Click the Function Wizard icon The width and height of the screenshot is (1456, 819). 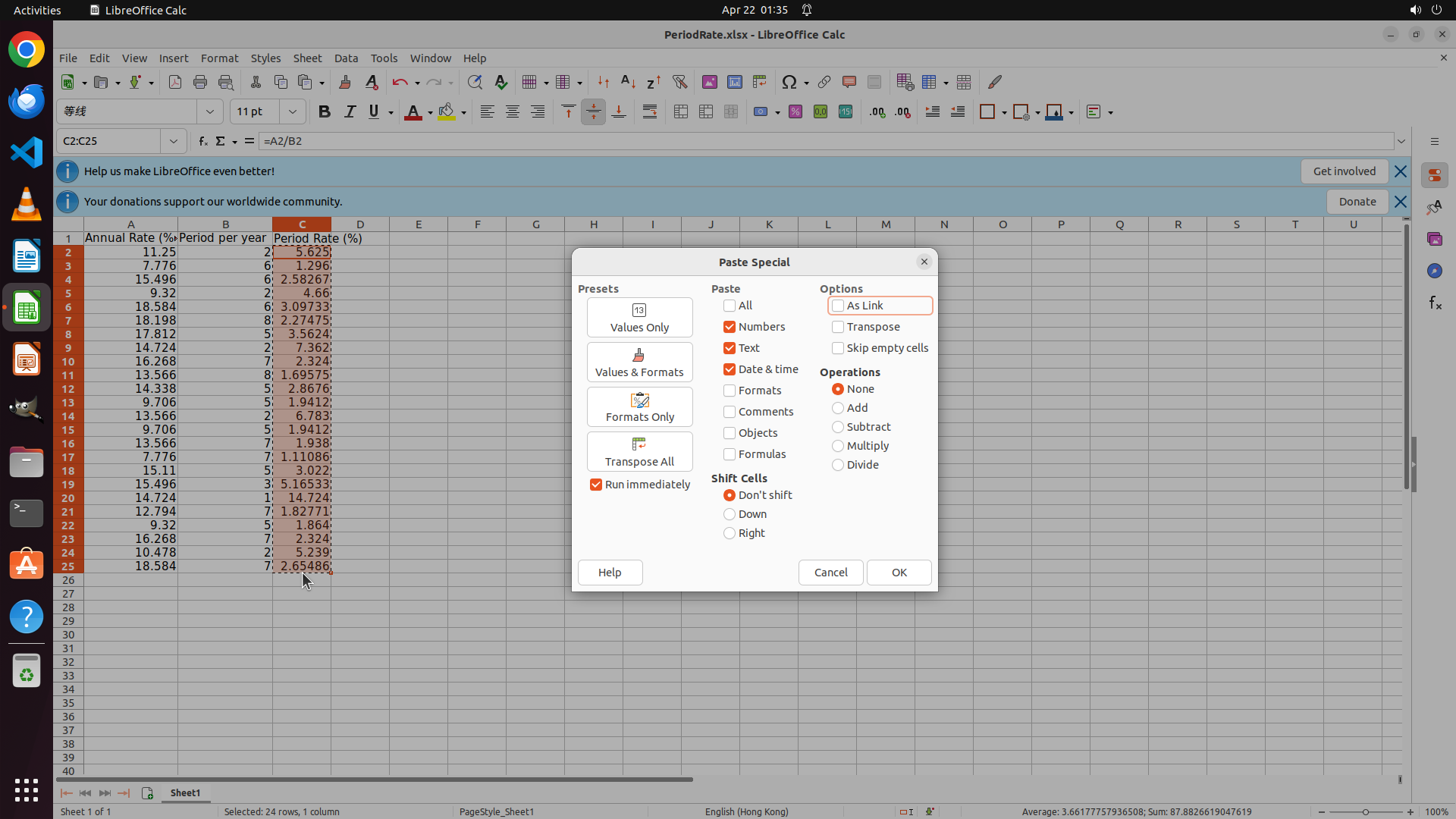tap(202, 141)
